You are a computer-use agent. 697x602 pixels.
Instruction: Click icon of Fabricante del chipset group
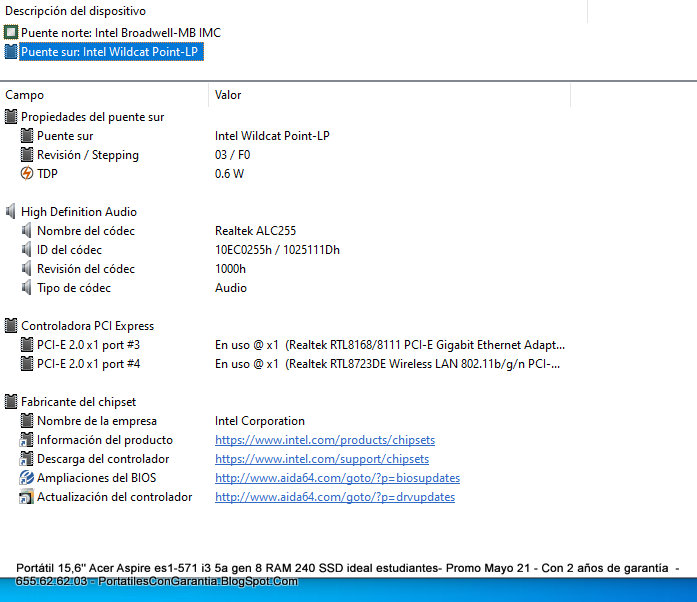[11, 402]
